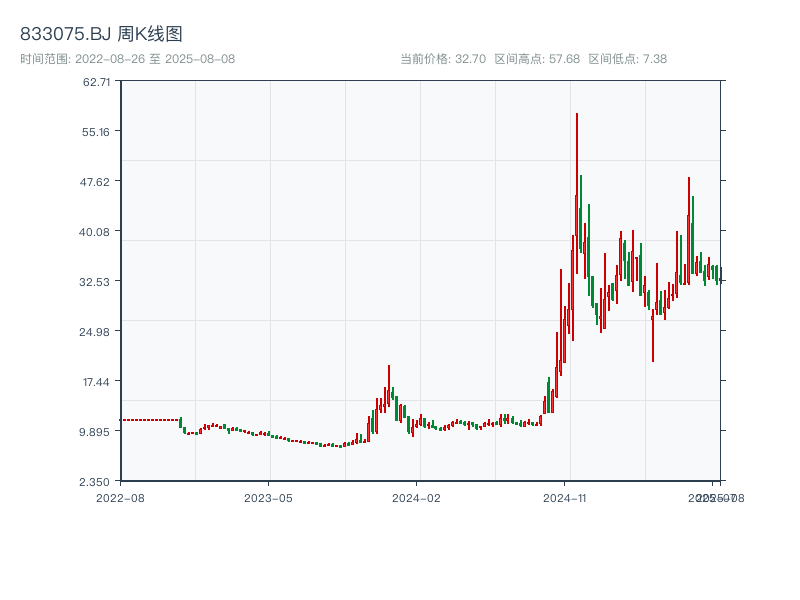Click y-axis label 40.08

(94, 232)
